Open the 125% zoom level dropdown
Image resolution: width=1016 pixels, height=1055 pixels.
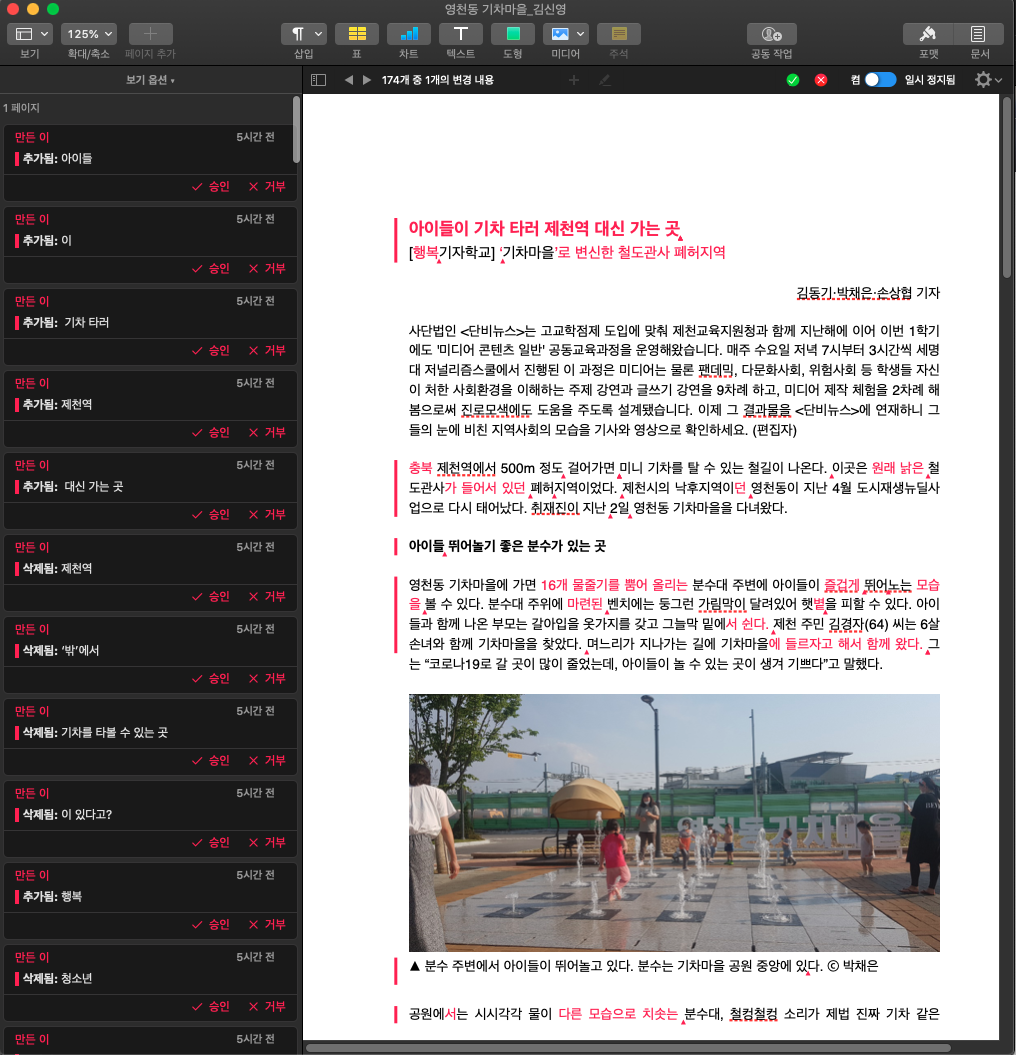tap(89, 34)
